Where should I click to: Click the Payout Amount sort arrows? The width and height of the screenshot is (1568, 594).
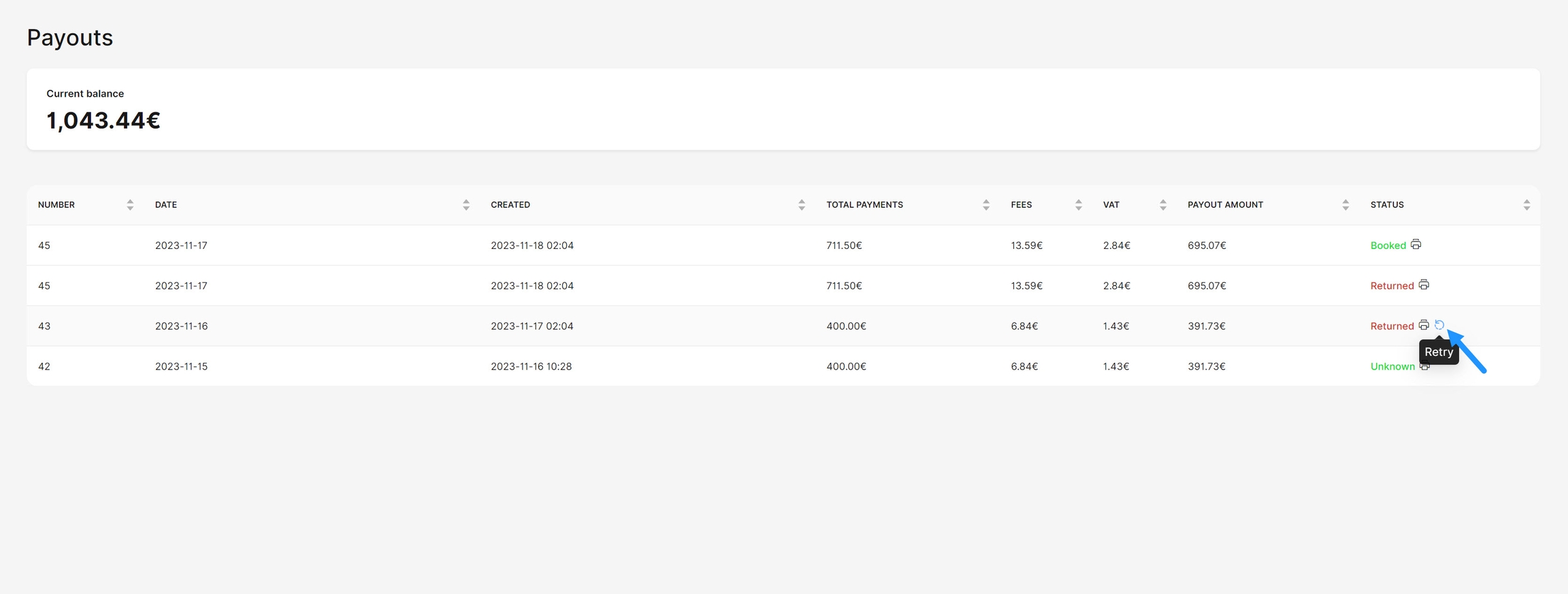(x=1345, y=205)
